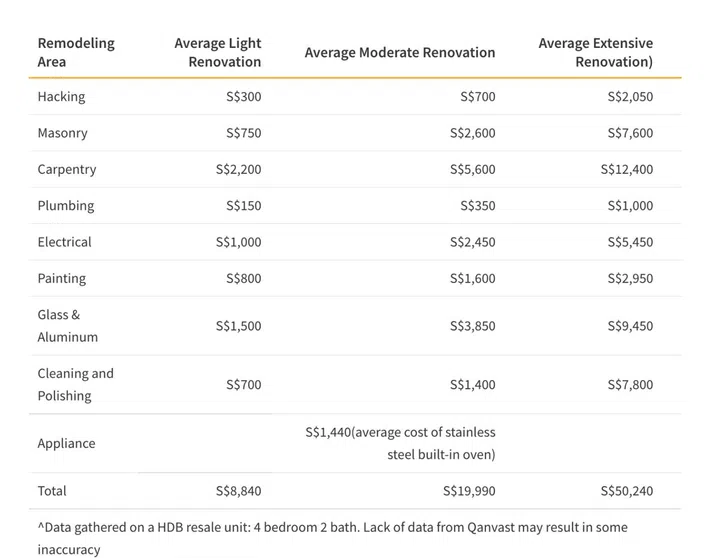Select the "Average Extensive Renovation)" header
720x558 pixels.
(x=595, y=52)
